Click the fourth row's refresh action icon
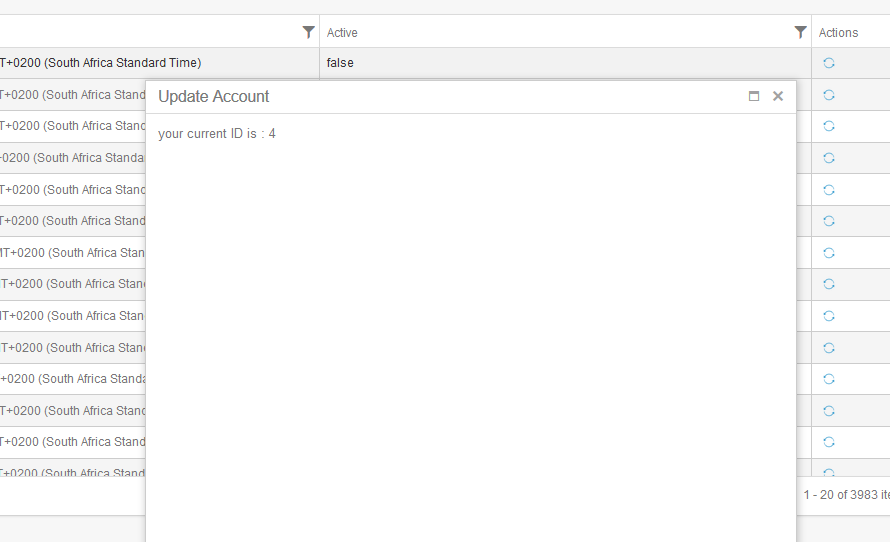Viewport: 890px width, 542px height. pyautogui.click(x=829, y=158)
